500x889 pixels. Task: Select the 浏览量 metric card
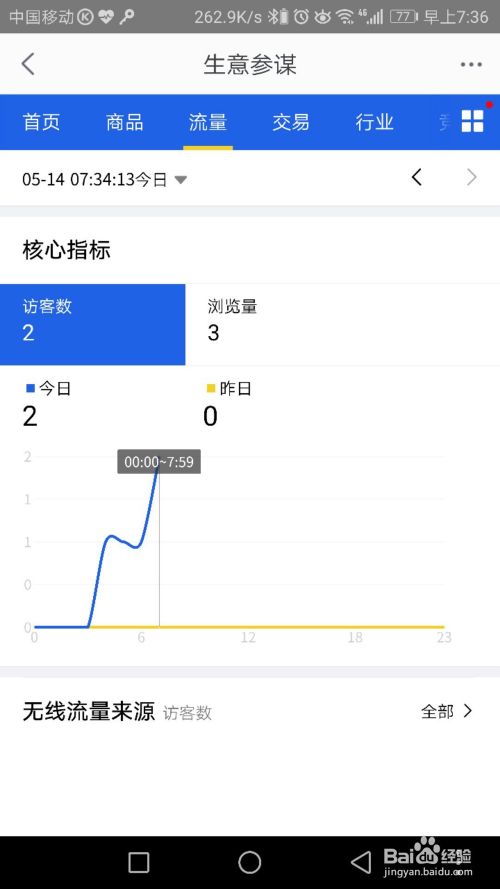[342, 324]
